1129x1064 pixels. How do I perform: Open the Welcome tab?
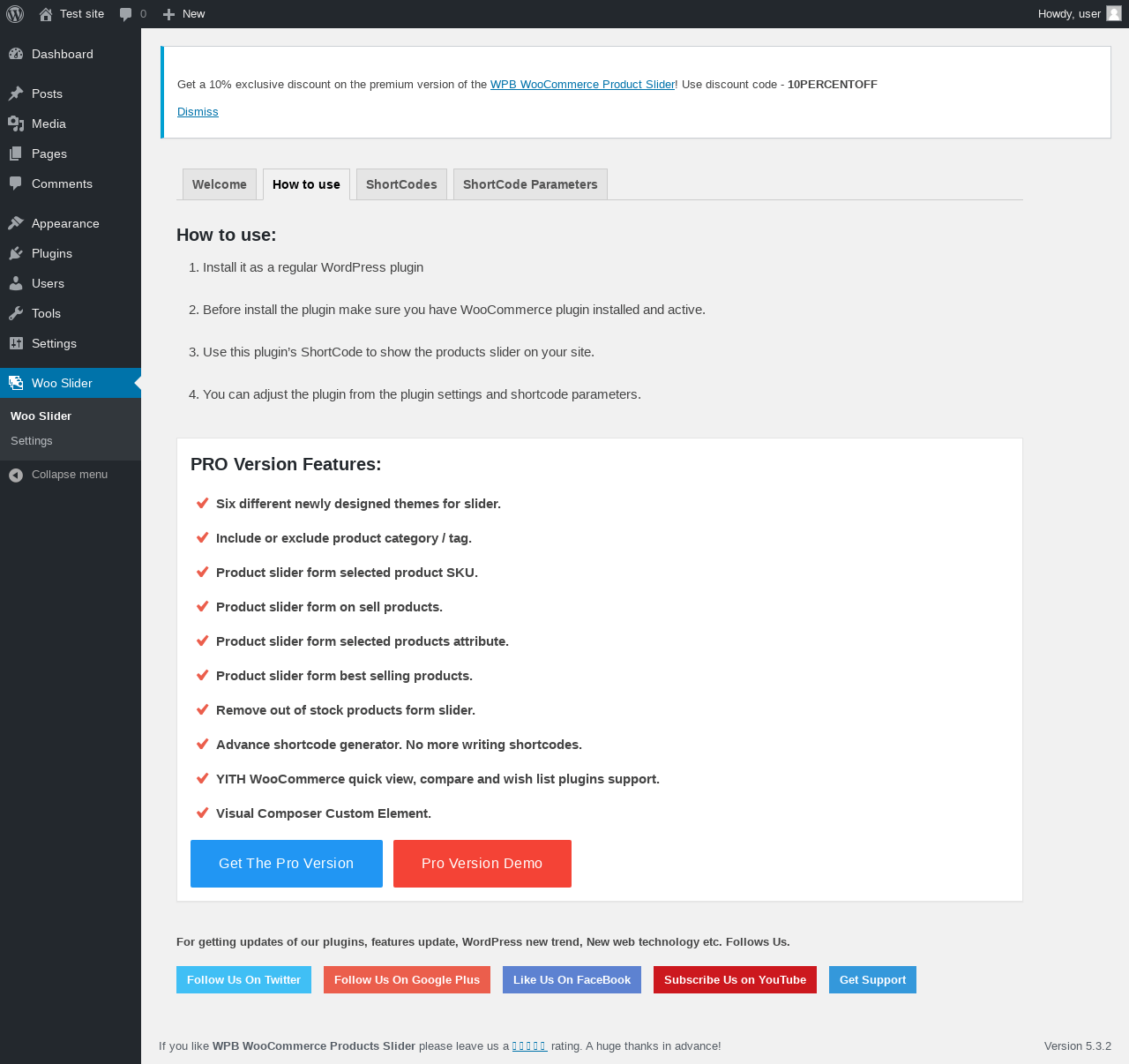click(220, 184)
